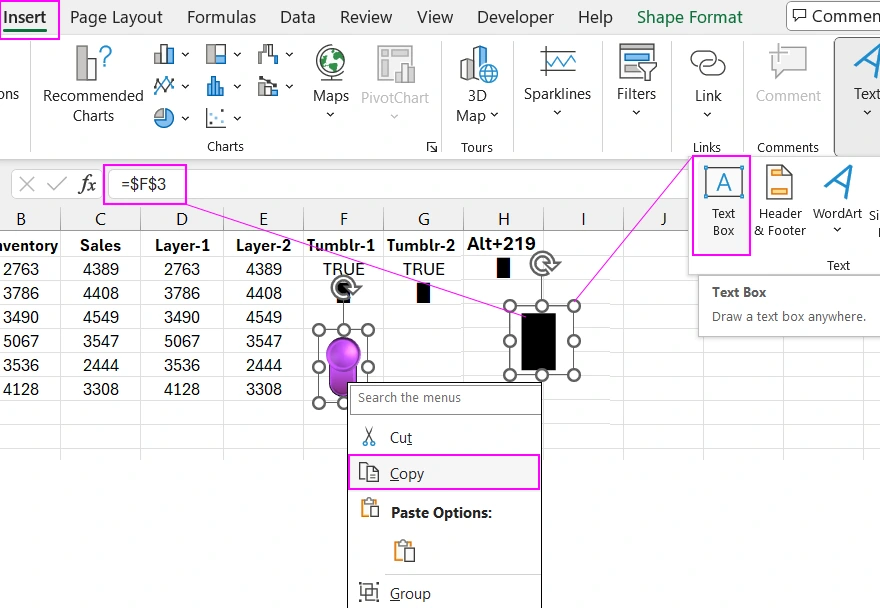Click the Comments button at top right
Viewport: 880px width, 608px height.
pyautogui.click(x=834, y=16)
